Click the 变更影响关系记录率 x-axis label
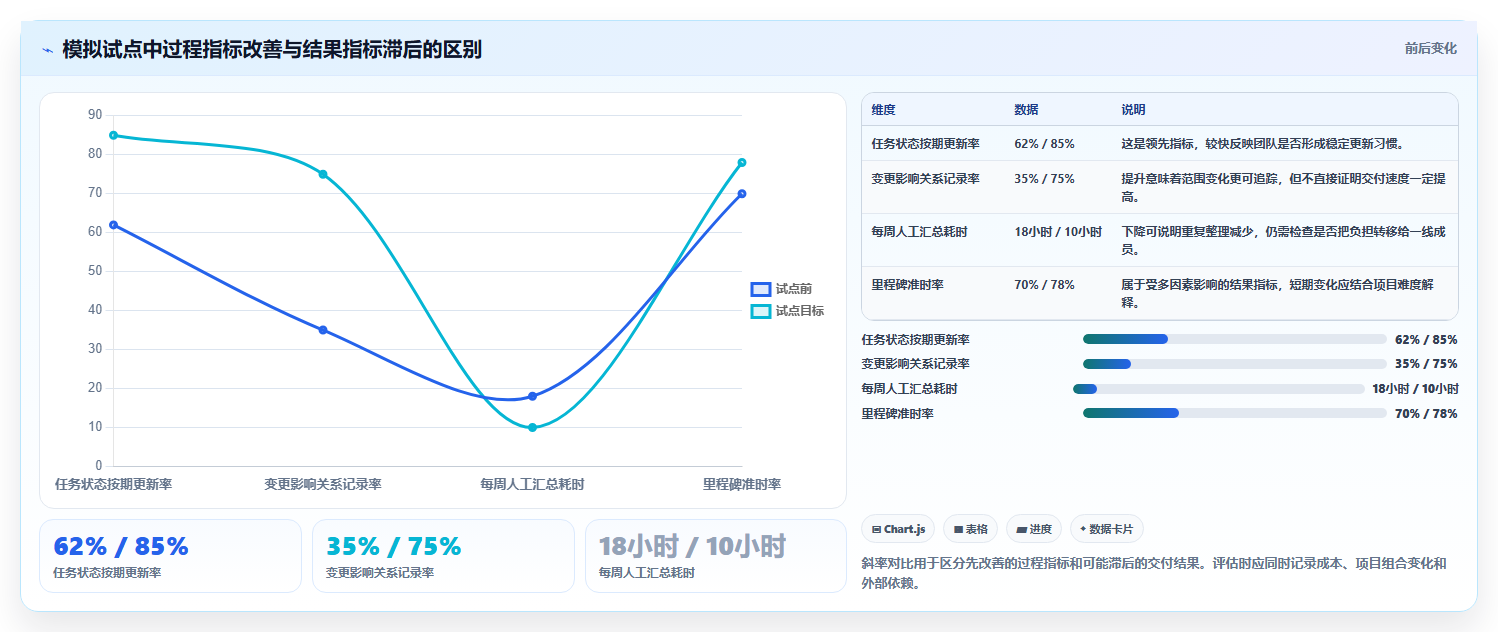 point(323,484)
